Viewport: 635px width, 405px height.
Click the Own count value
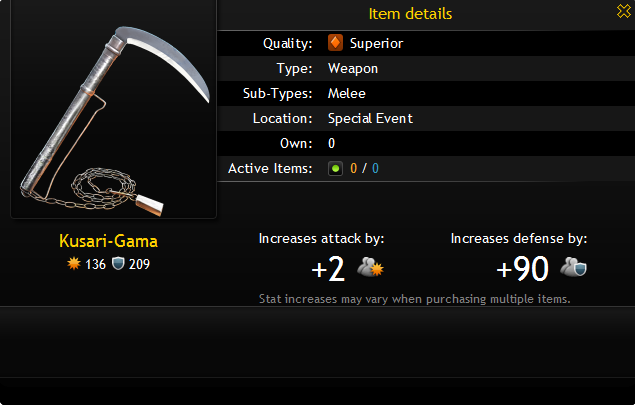(331, 143)
